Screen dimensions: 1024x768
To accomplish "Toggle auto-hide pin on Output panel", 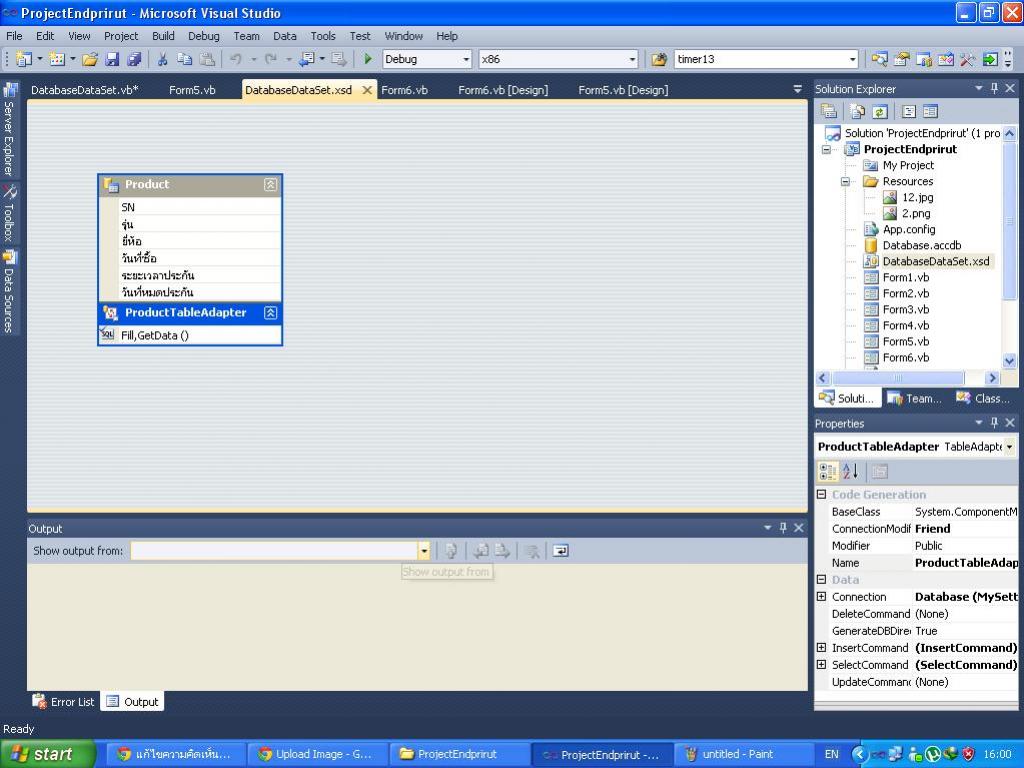I will 783,528.
